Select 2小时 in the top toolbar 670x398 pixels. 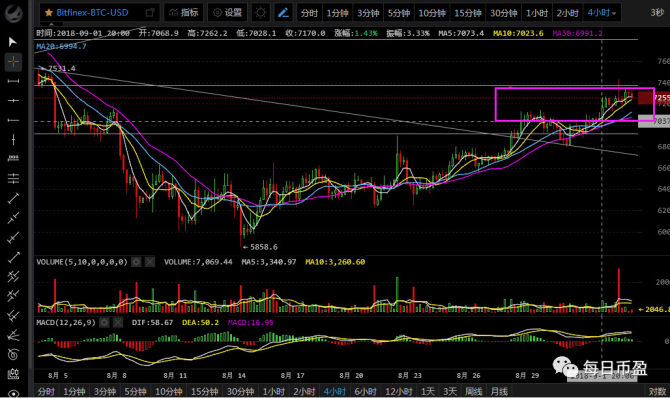(x=567, y=13)
